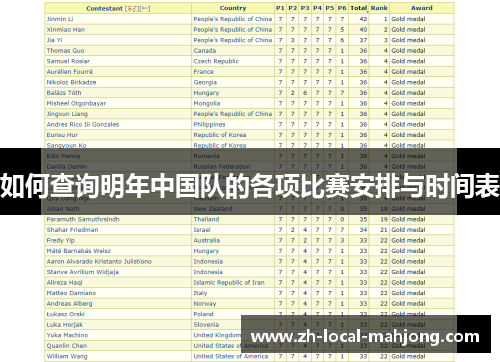Open Andreas Alberg's contestant page
Screen dimensions: 500x362
[69, 304]
